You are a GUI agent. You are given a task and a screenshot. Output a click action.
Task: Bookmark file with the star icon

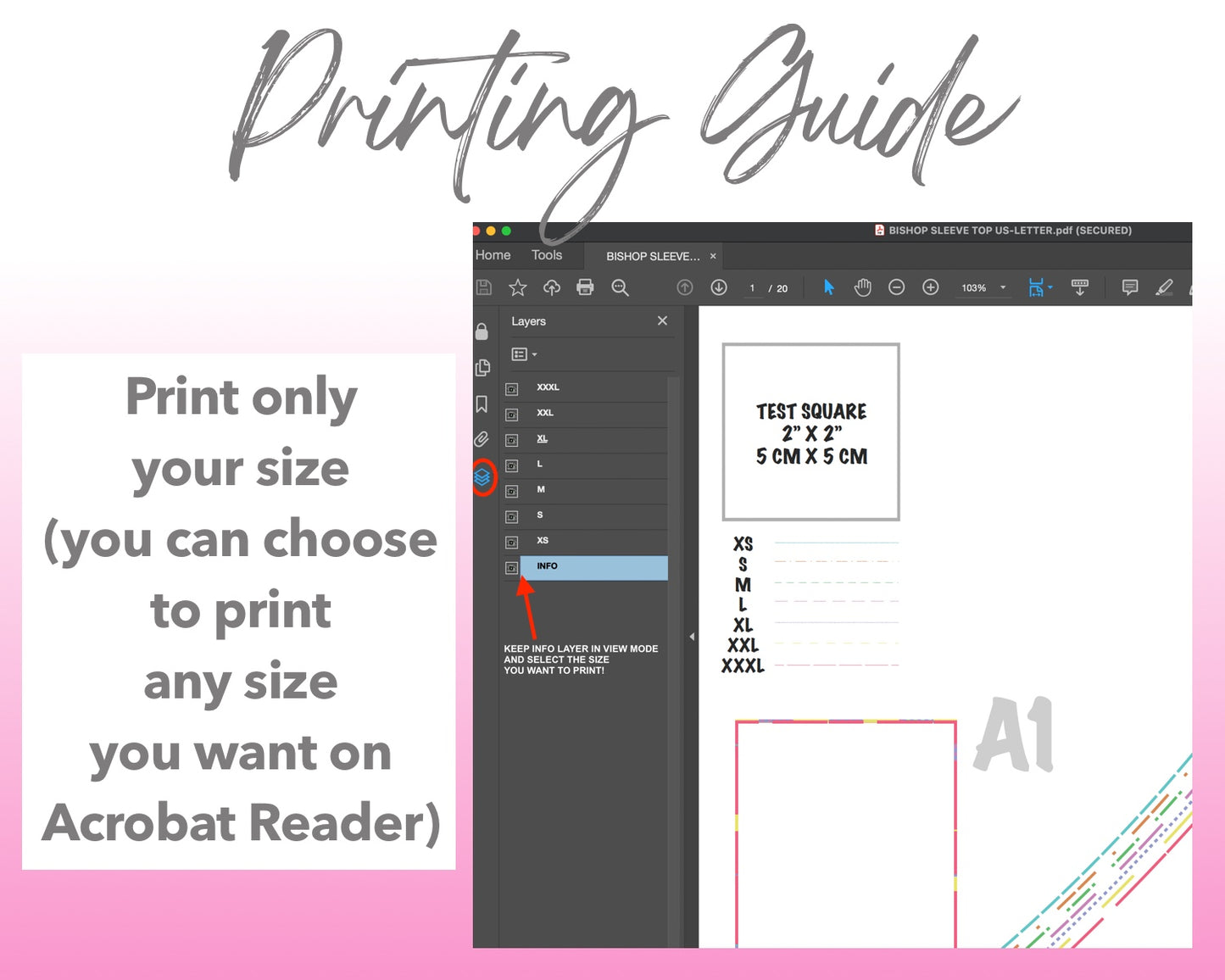coord(517,288)
